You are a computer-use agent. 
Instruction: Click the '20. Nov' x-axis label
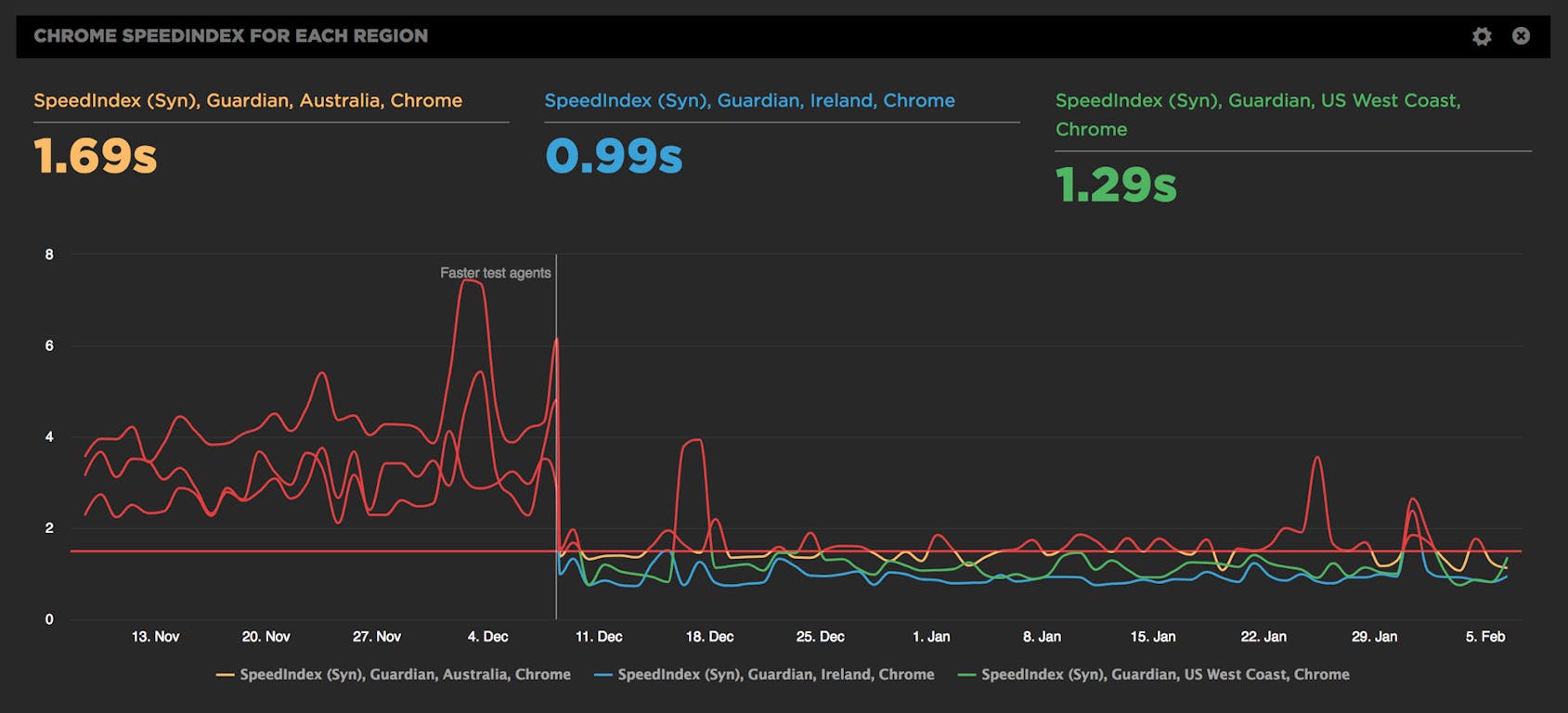click(266, 637)
